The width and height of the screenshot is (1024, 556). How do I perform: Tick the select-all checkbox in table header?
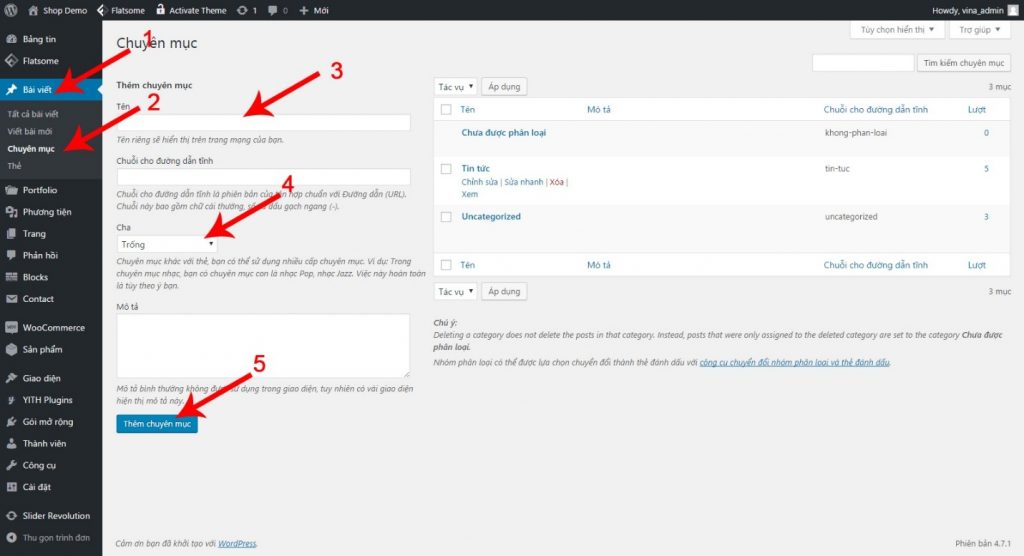(x=446, y=110)
